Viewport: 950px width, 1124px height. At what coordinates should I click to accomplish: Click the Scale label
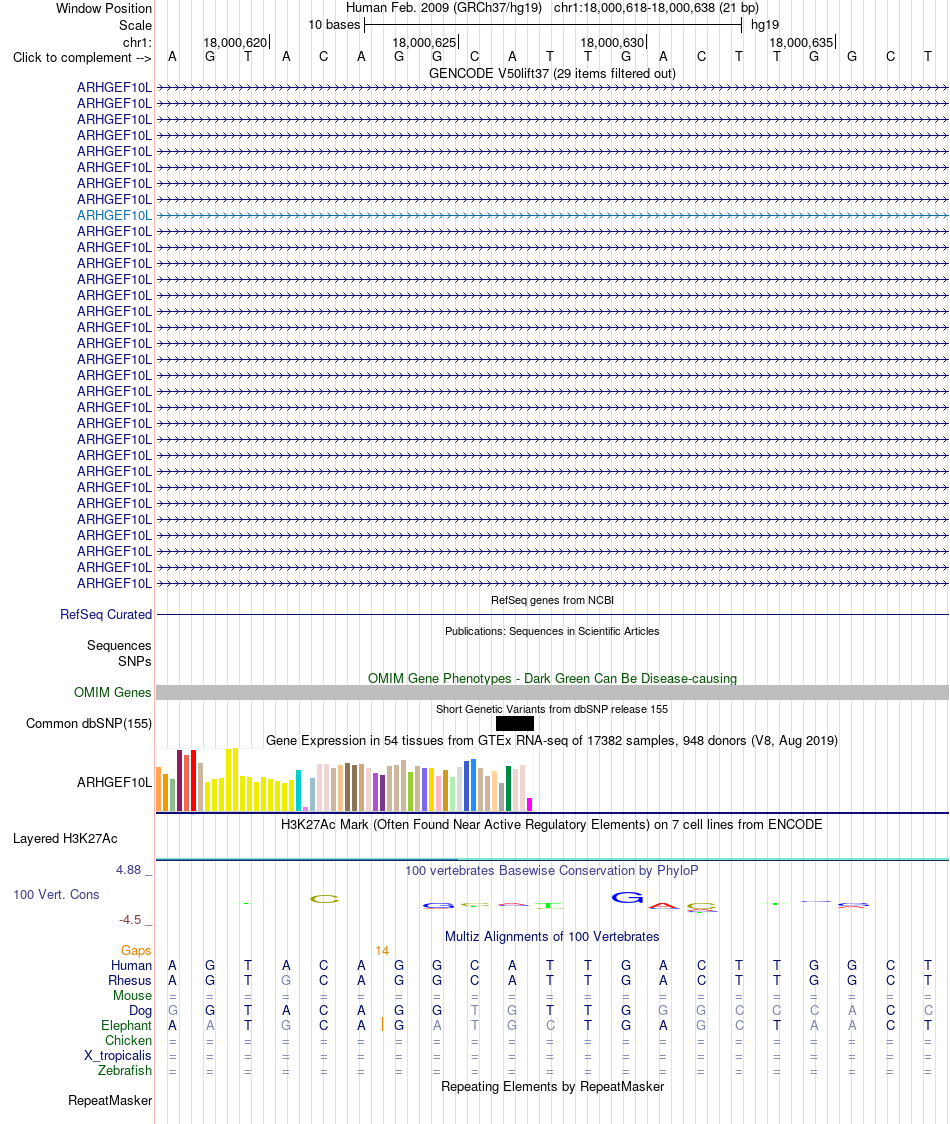pyautogui.click(x=135, y=25)
